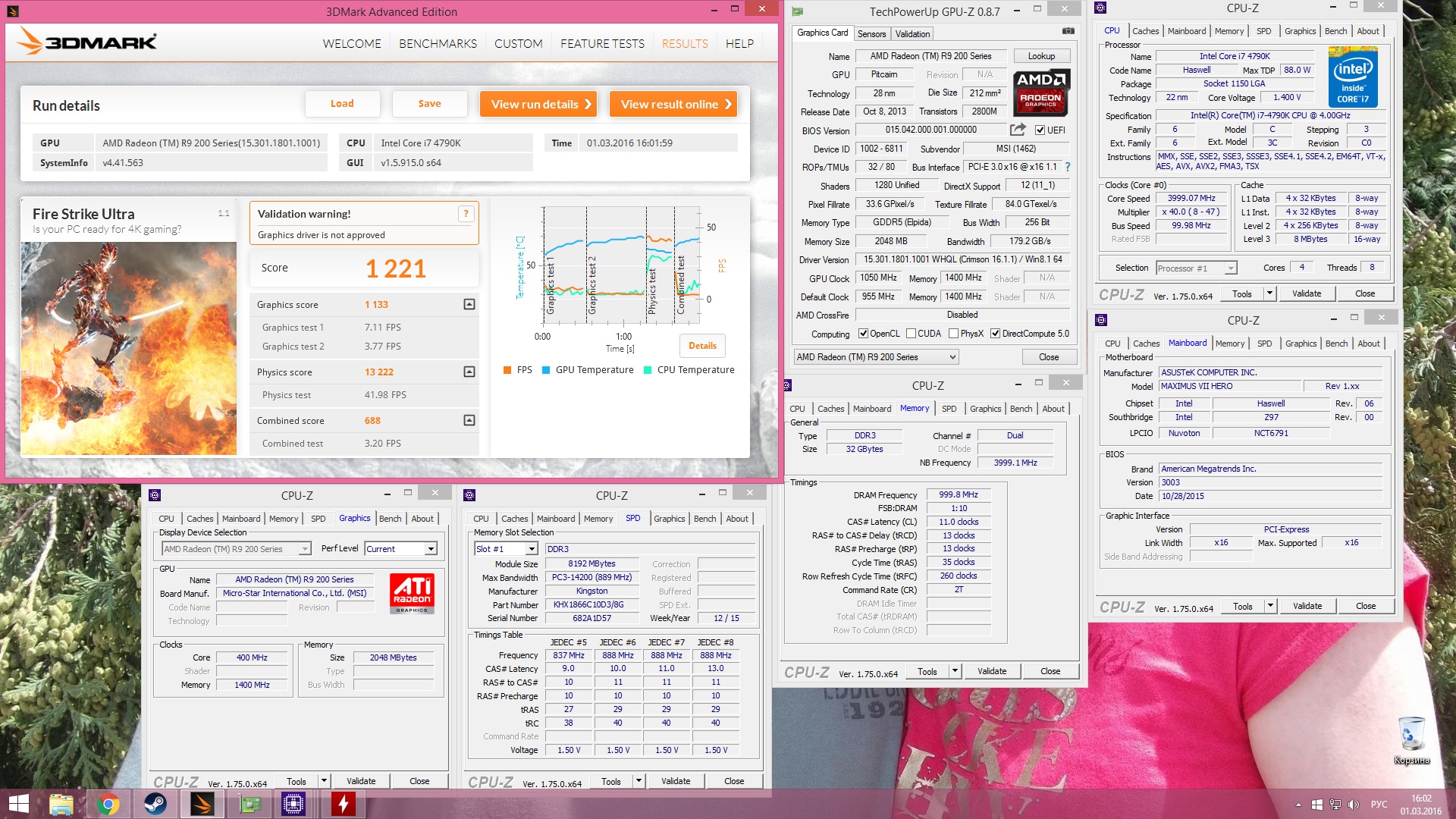Click the ATI Radeon logo in CPU-Z Graphics
Screen dimensions: 1456x819
point(413,594)
